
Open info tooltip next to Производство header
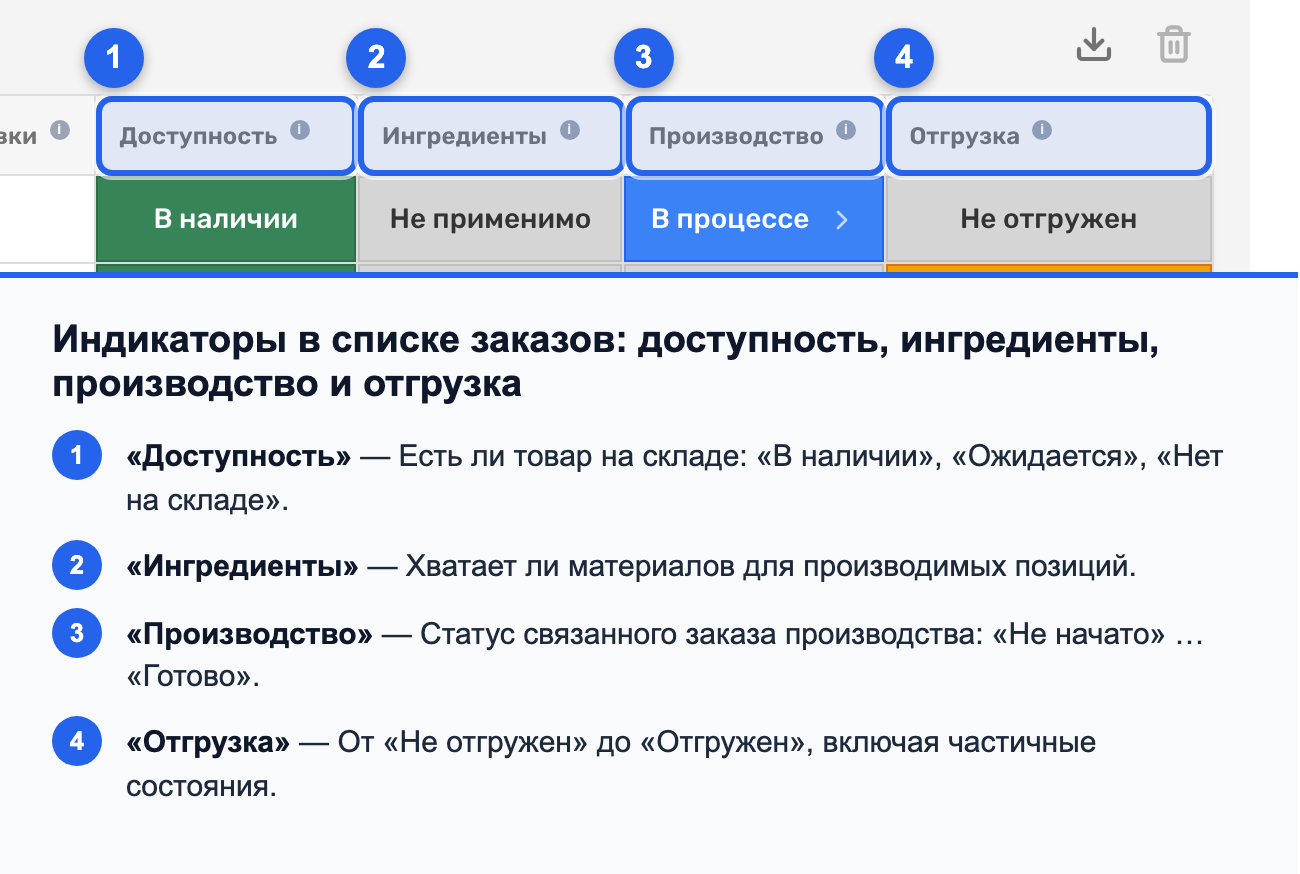846,130
